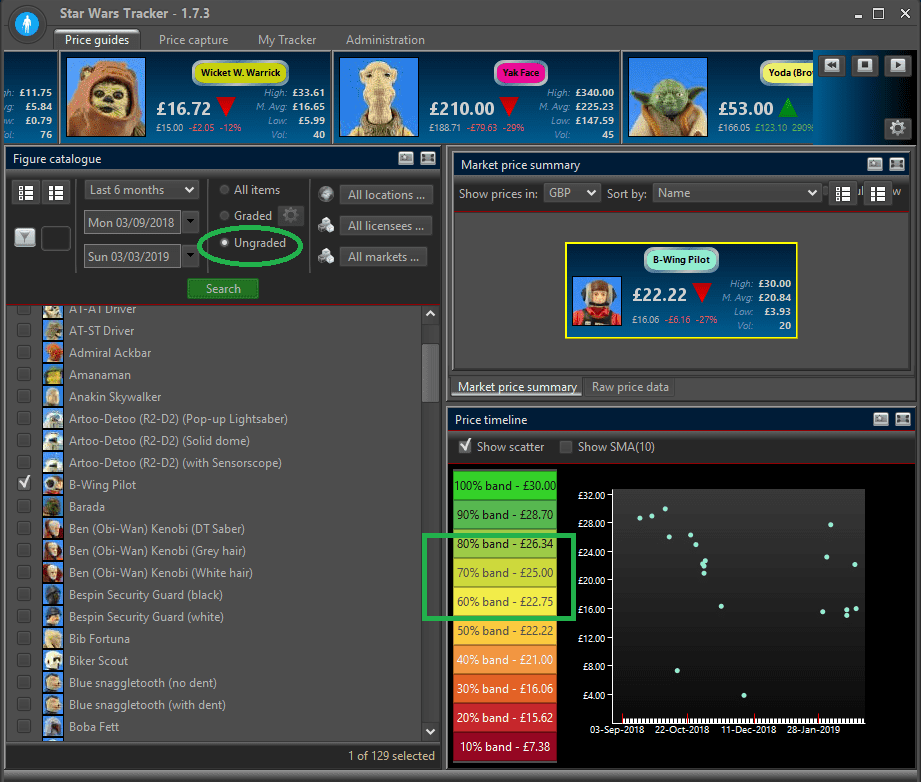This screenshot has height=782, width=924.
Task: Check the Boba Fett checkbox
Action: pyautogui.click(x=24, y=726)
